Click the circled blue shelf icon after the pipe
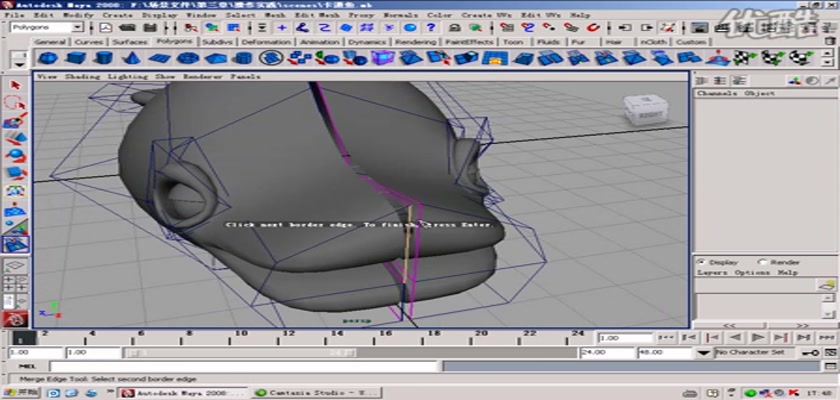This screenshot has width=840, height=400. tap(272, 57)
